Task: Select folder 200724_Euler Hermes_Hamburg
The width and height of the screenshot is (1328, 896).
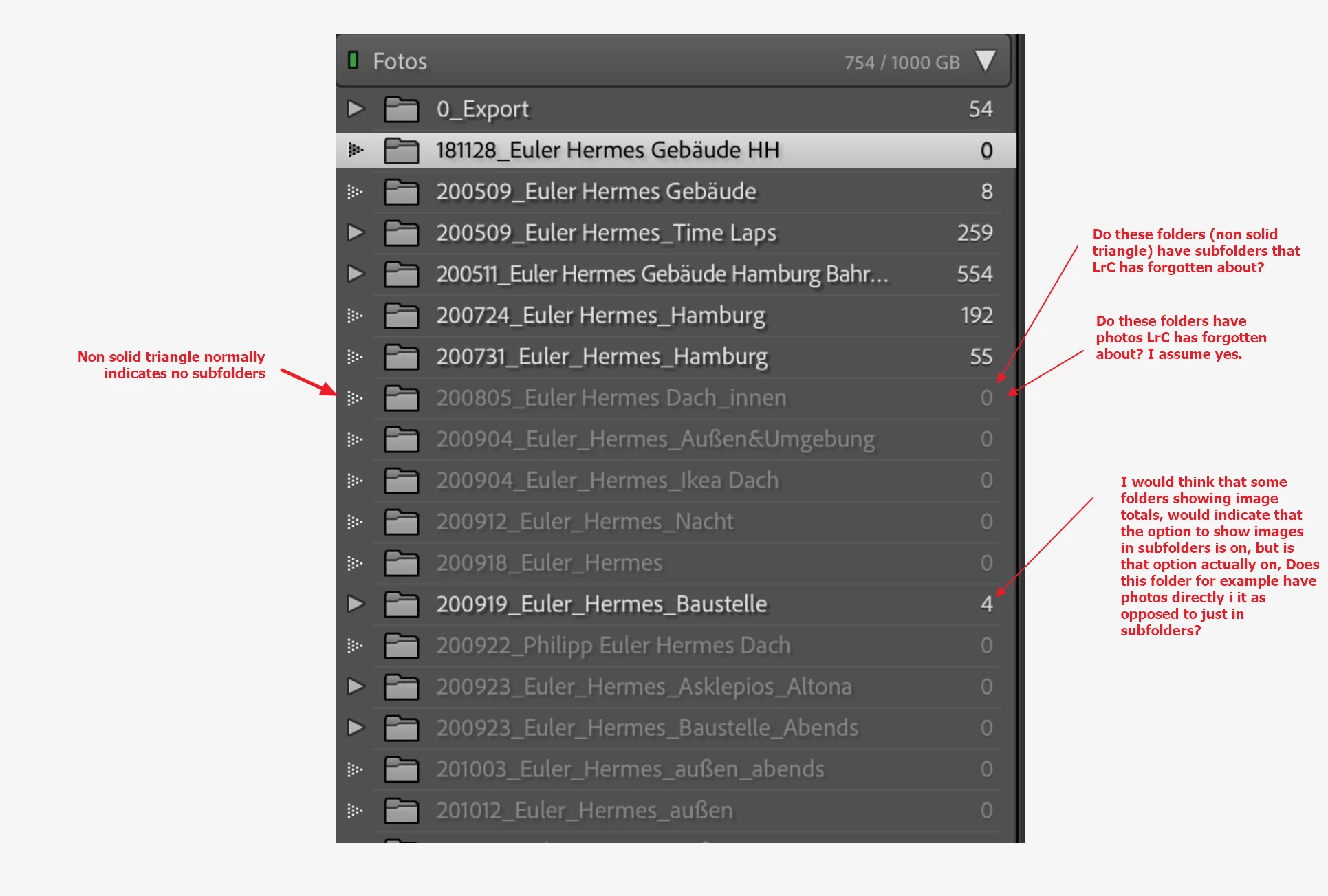Action: pos(600,316)
